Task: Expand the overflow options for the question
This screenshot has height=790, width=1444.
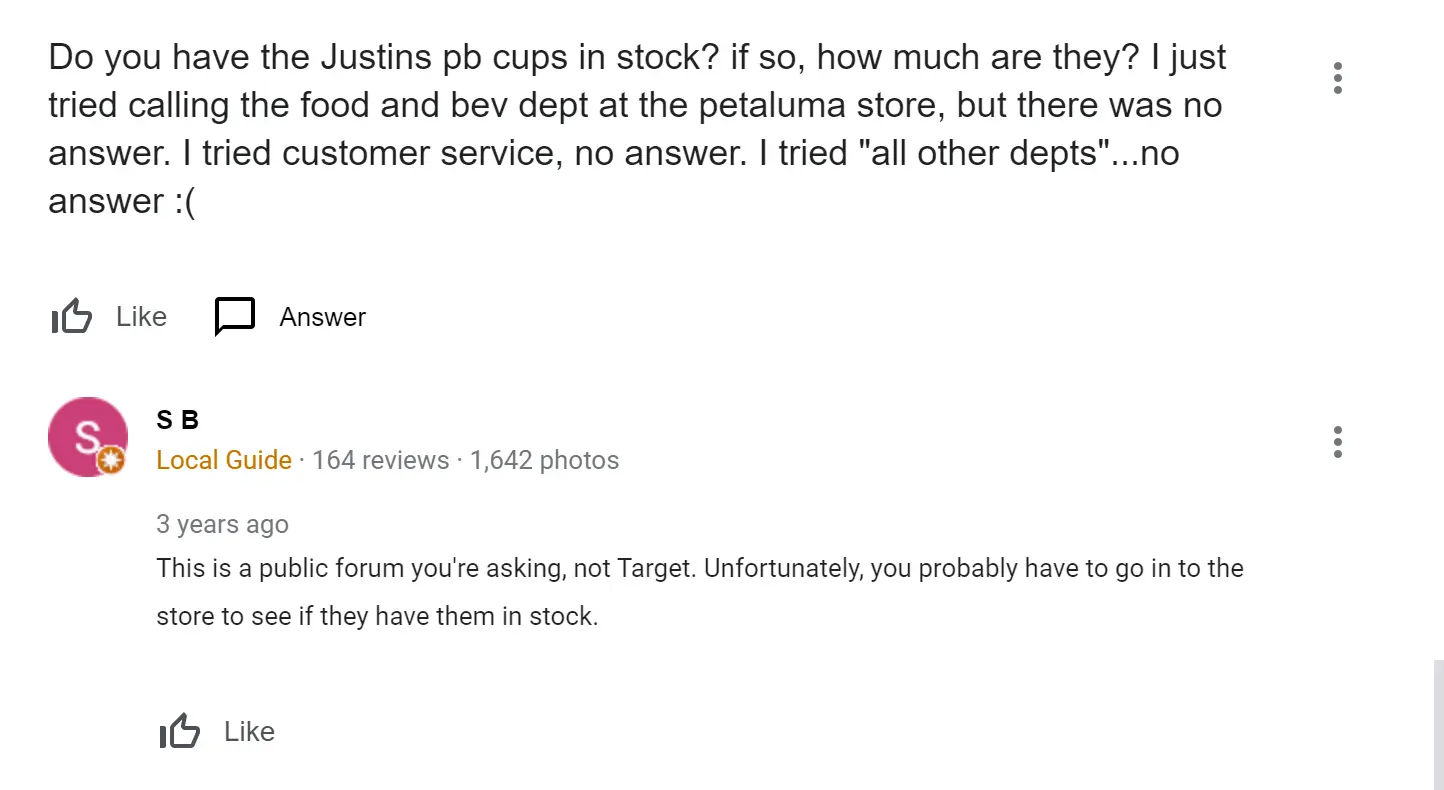Action: click(x=1337, y=77)
